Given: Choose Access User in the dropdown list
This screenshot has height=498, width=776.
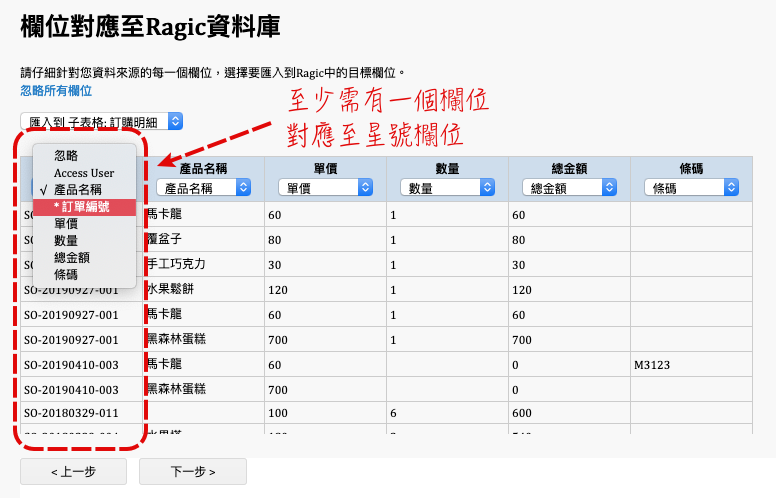Looking at the screenshot, I should (x=84, y=173).
